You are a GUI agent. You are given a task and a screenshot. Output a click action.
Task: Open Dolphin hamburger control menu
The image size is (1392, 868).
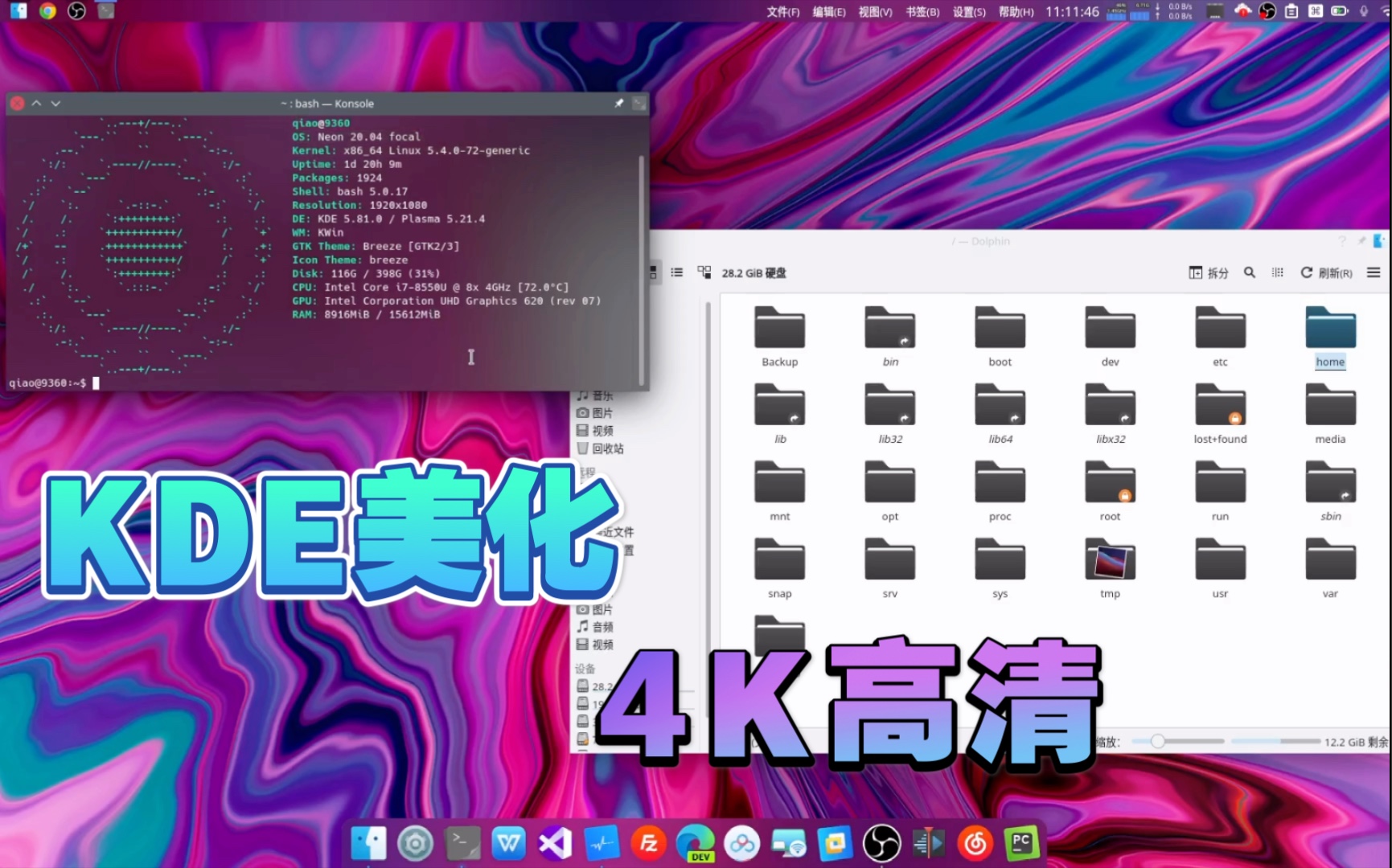pos(1374,272)
